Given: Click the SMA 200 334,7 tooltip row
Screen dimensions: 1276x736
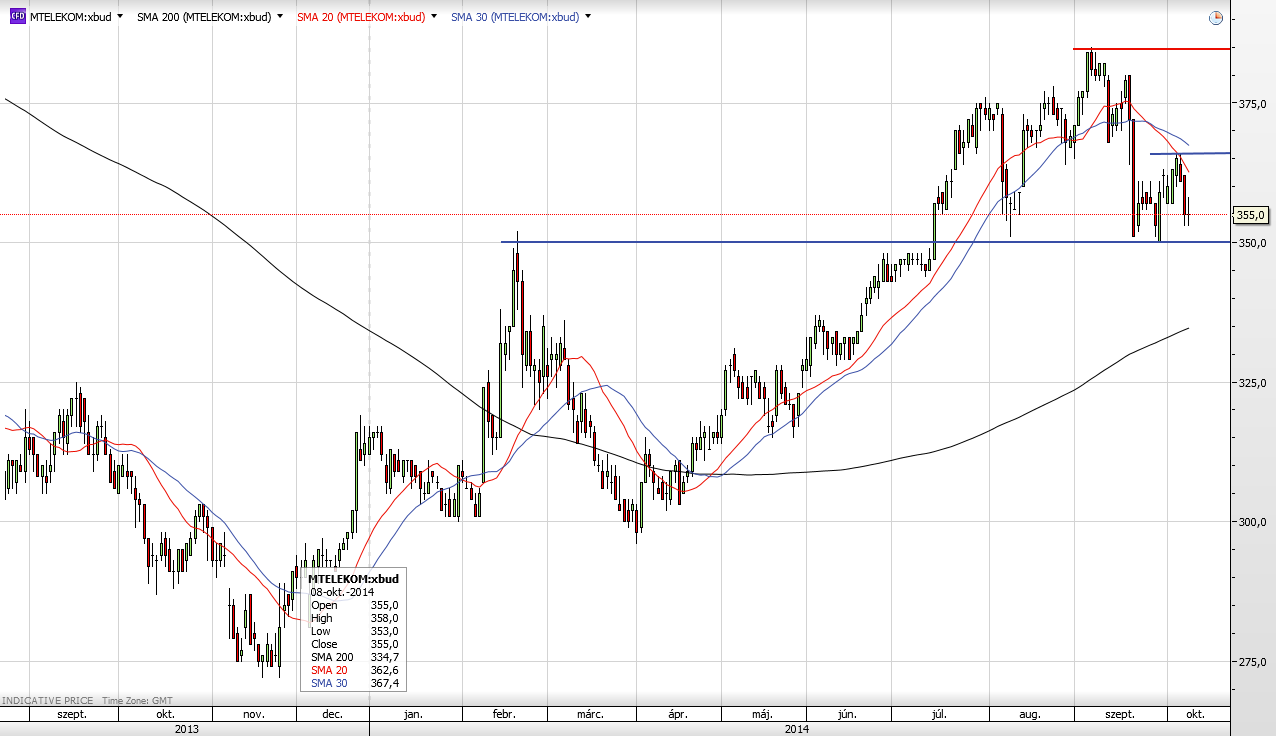Looking at the screenshot, I should [355, 657].
